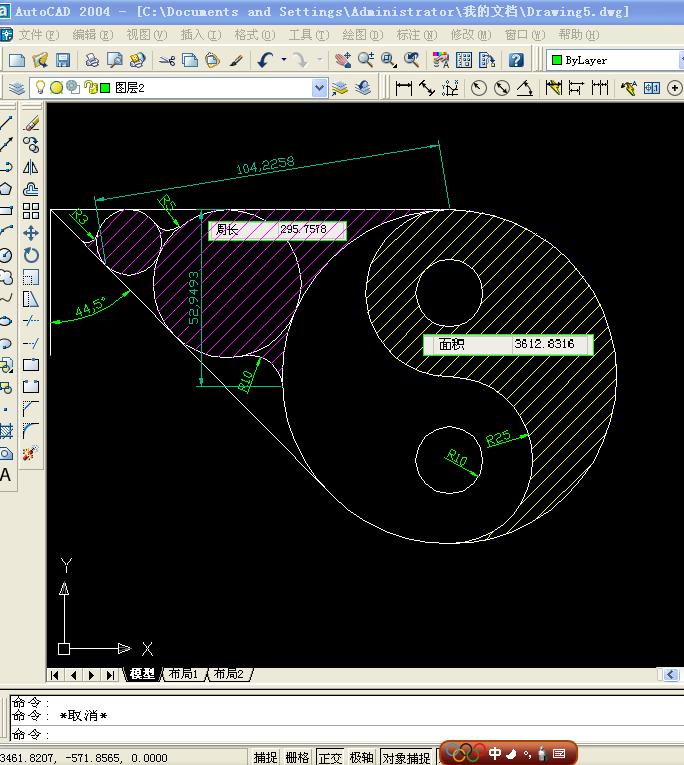Viewport: 684px width, 765px height.
Task: Expand the undo history dropdown arrow
Action: tap(283, 60)
